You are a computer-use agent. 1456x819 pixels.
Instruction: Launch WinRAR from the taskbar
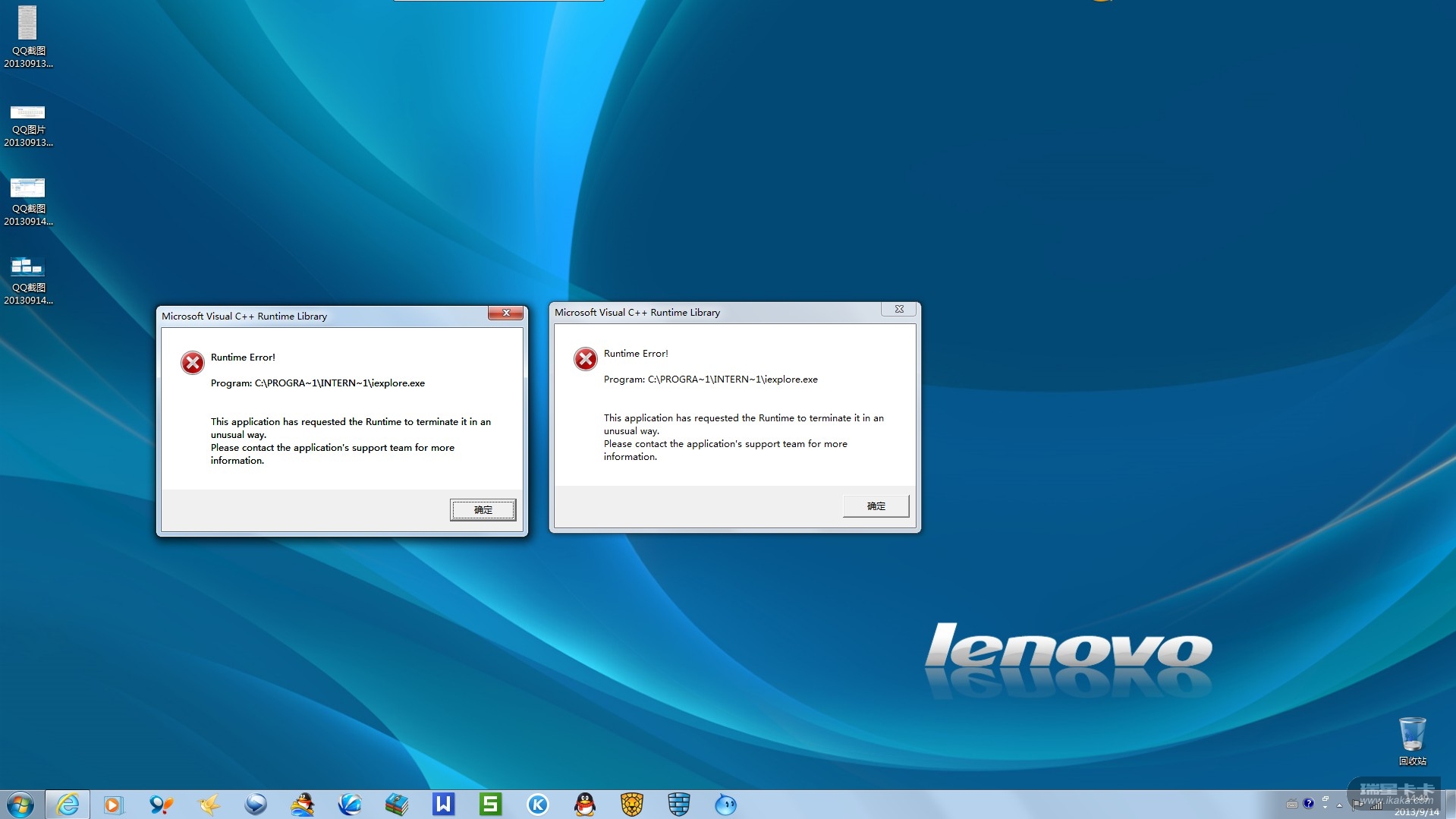pos(397,805)
